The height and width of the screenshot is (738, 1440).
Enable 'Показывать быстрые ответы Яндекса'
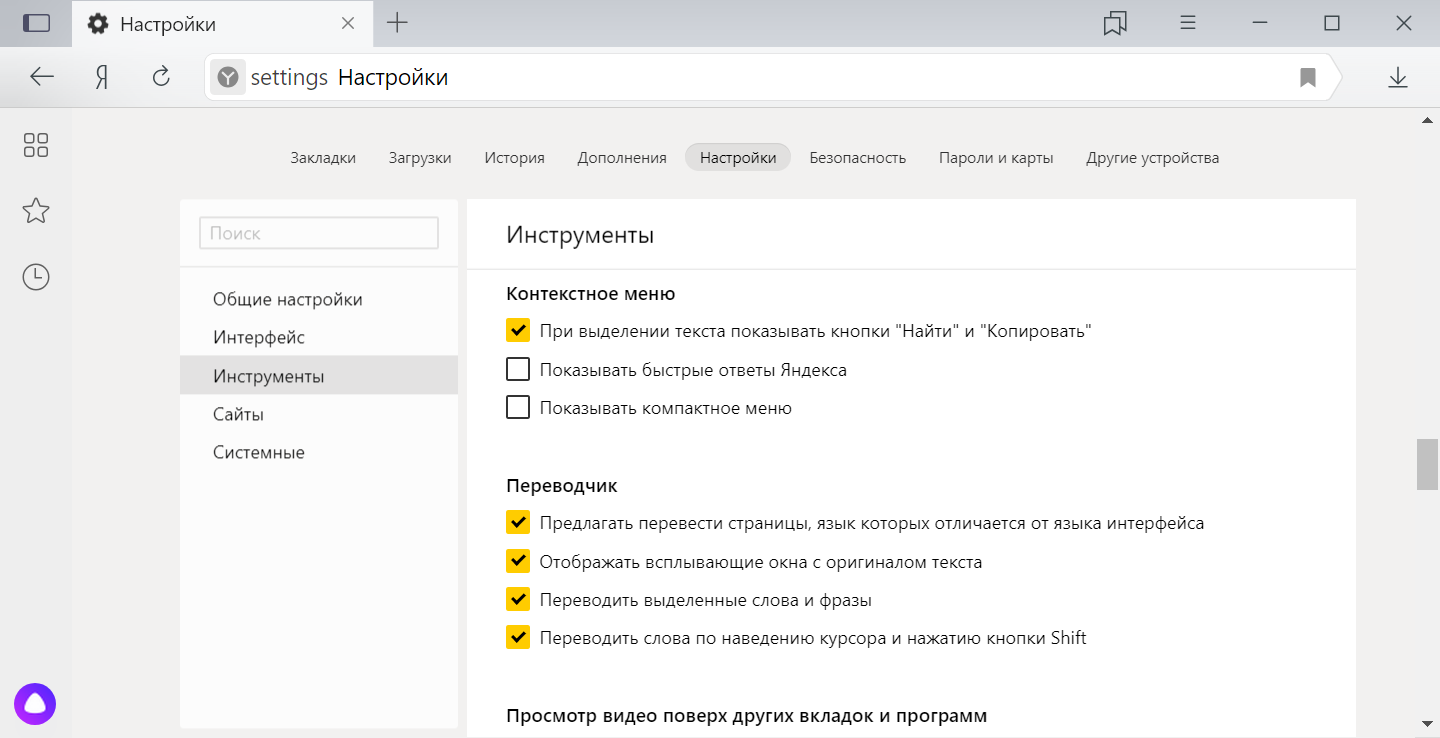[518, 370]
